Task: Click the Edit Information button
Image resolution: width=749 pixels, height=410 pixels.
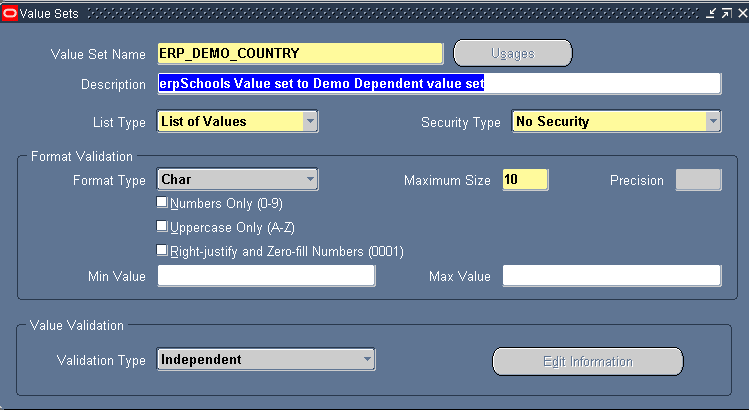Action: pyautogui.click(x=588, y=361)
